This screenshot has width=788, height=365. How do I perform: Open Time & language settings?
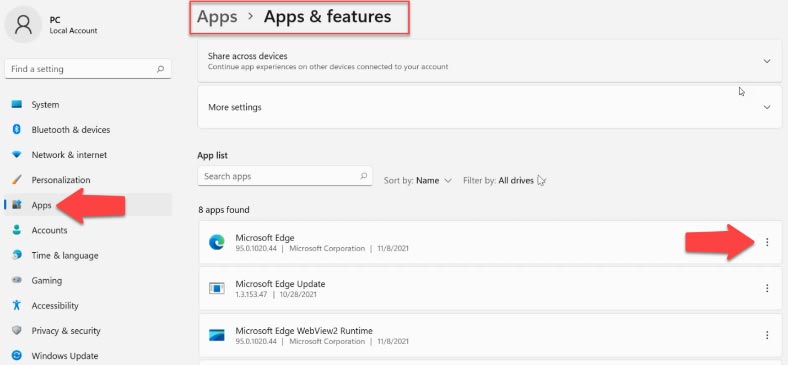65,255
